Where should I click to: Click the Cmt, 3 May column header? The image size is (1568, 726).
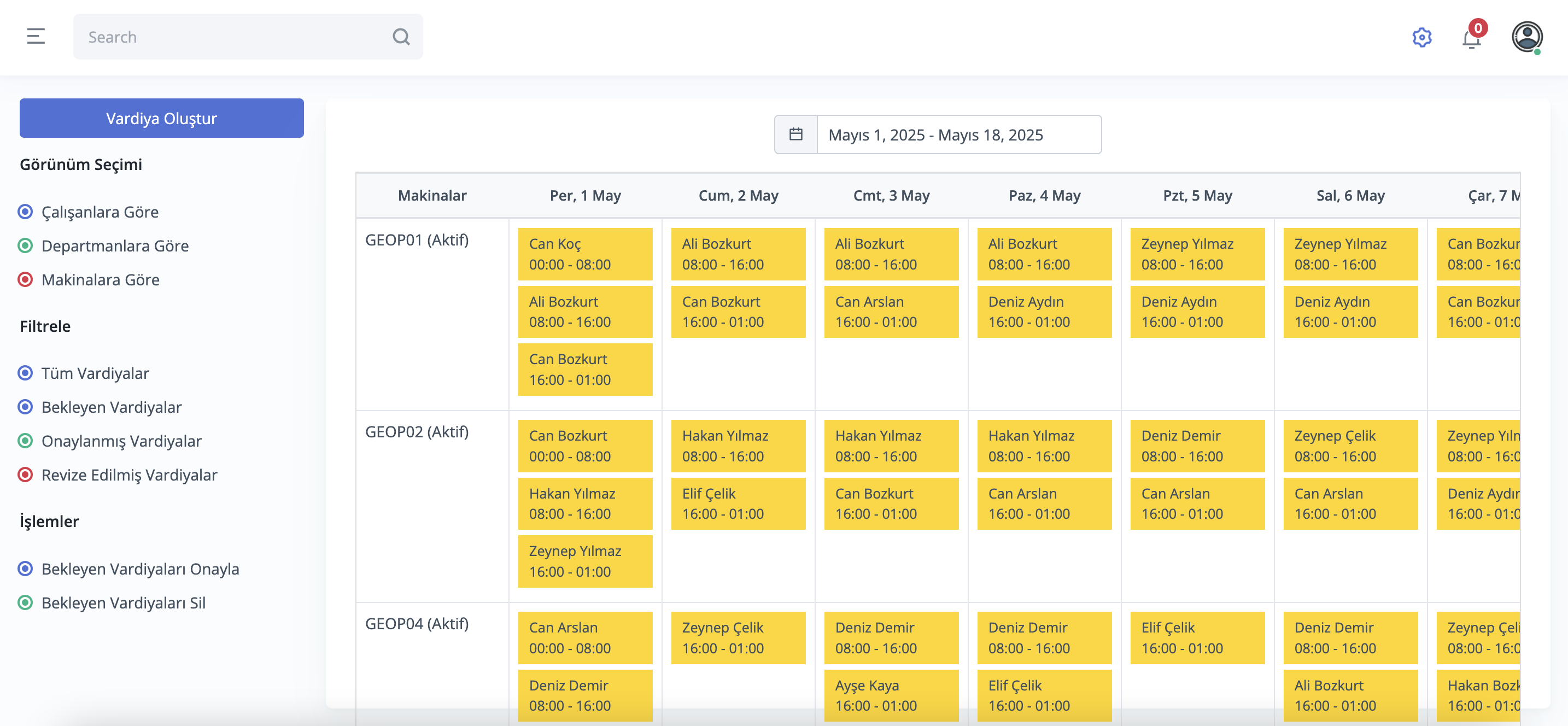click(891, 195)
